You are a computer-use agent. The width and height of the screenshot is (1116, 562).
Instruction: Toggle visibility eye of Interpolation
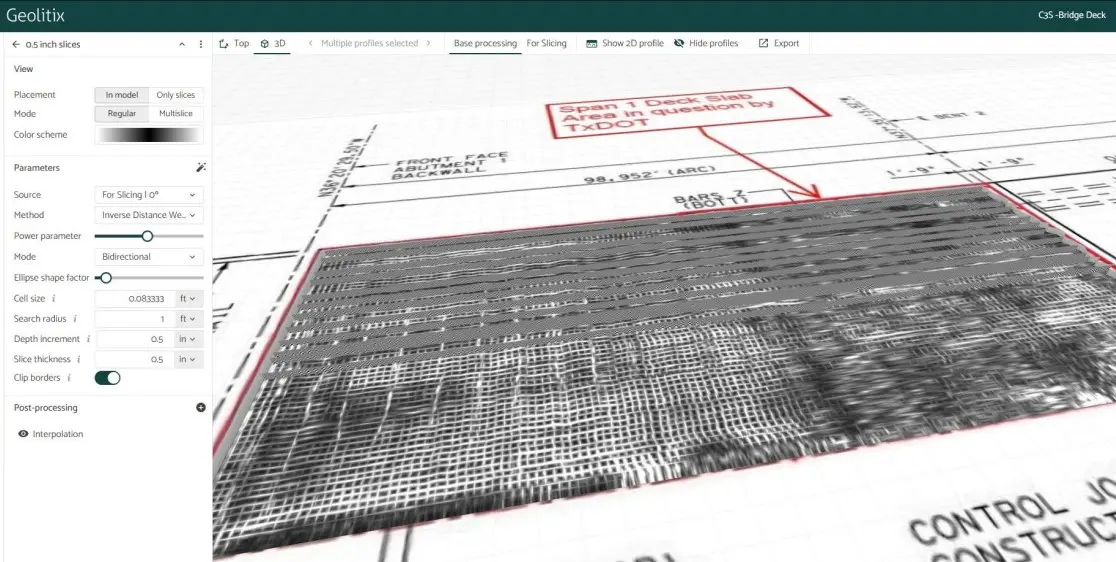coord(23,433)
